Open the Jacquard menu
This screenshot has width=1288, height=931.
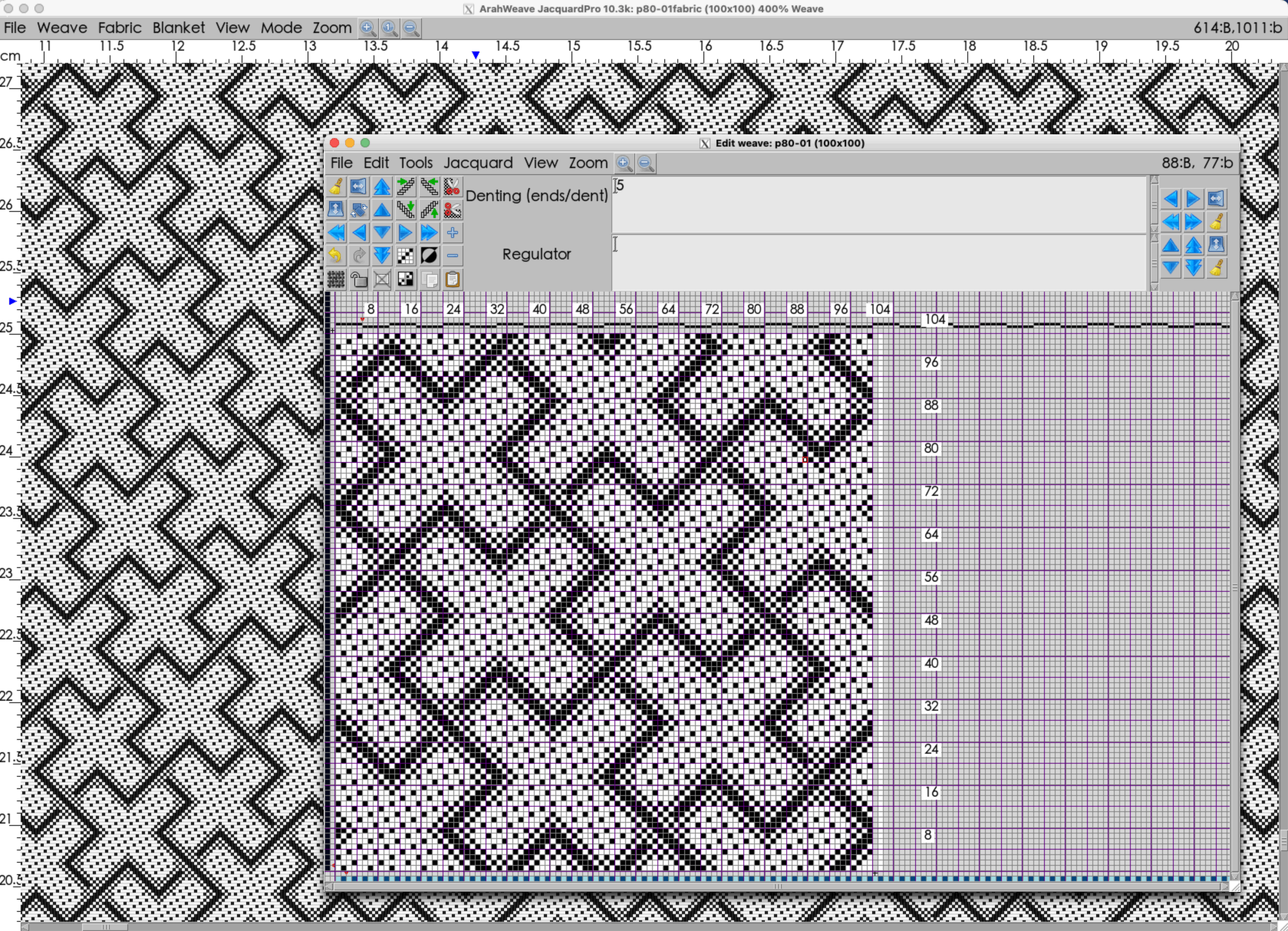[x=477, y=163]
